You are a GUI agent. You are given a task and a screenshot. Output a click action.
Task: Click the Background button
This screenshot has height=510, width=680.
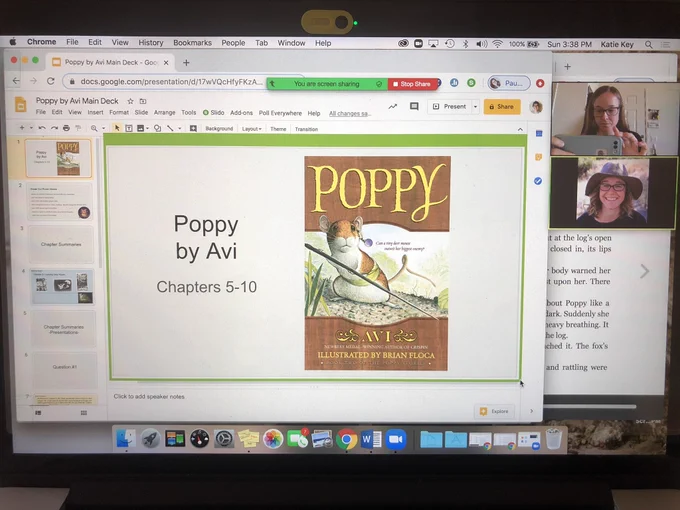(x=219, y=129)
